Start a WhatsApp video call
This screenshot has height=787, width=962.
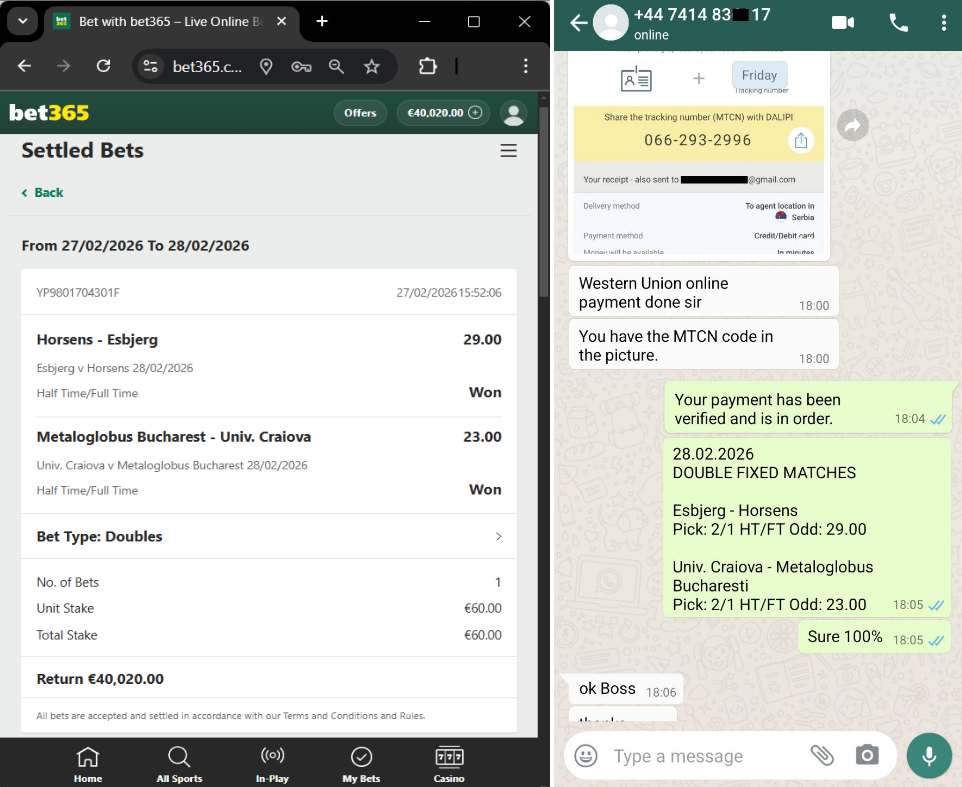842,23
